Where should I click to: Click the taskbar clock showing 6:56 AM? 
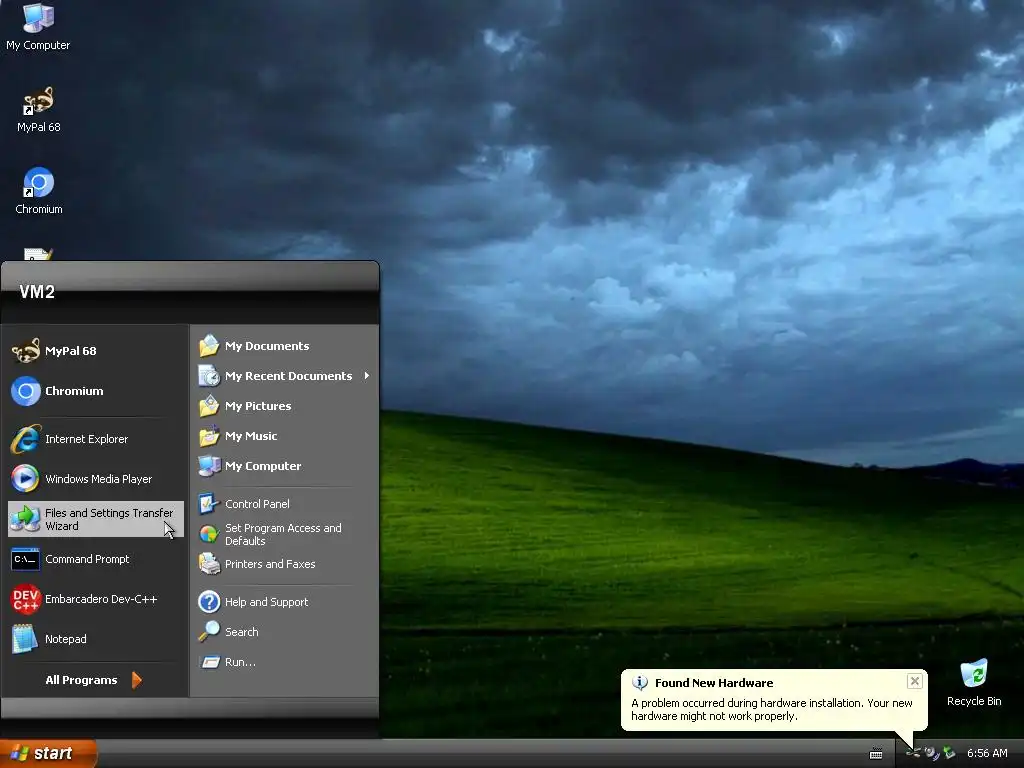(x=987, y=754)
